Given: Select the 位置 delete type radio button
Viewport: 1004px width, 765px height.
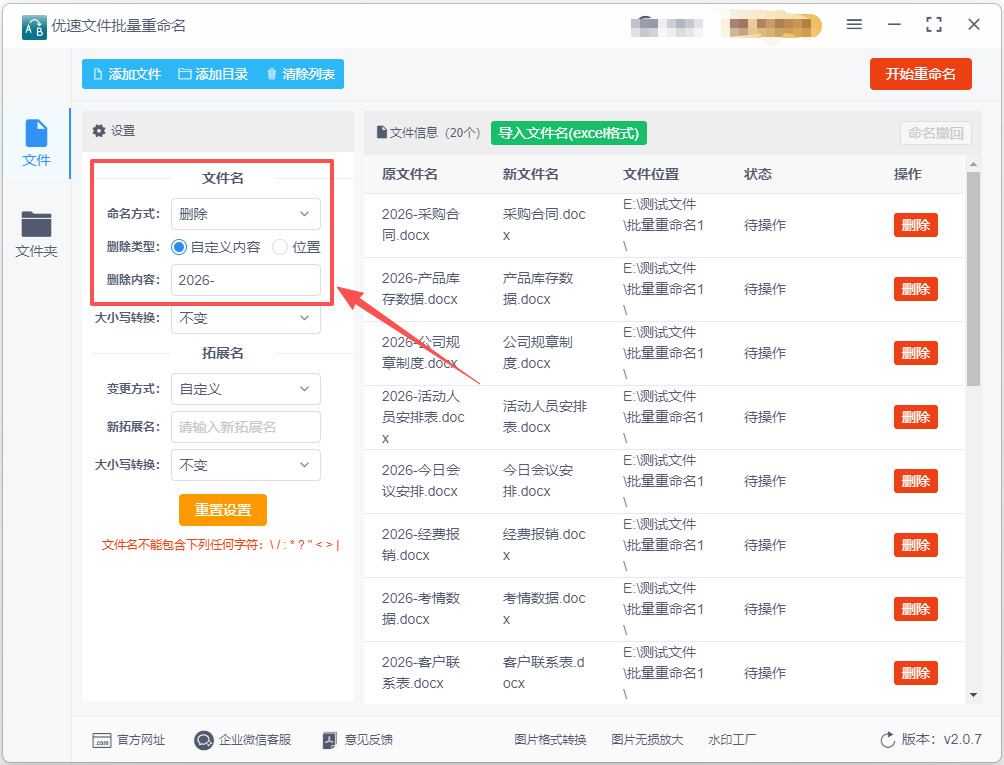Looking at the screenshot, I should click(280, 247).
